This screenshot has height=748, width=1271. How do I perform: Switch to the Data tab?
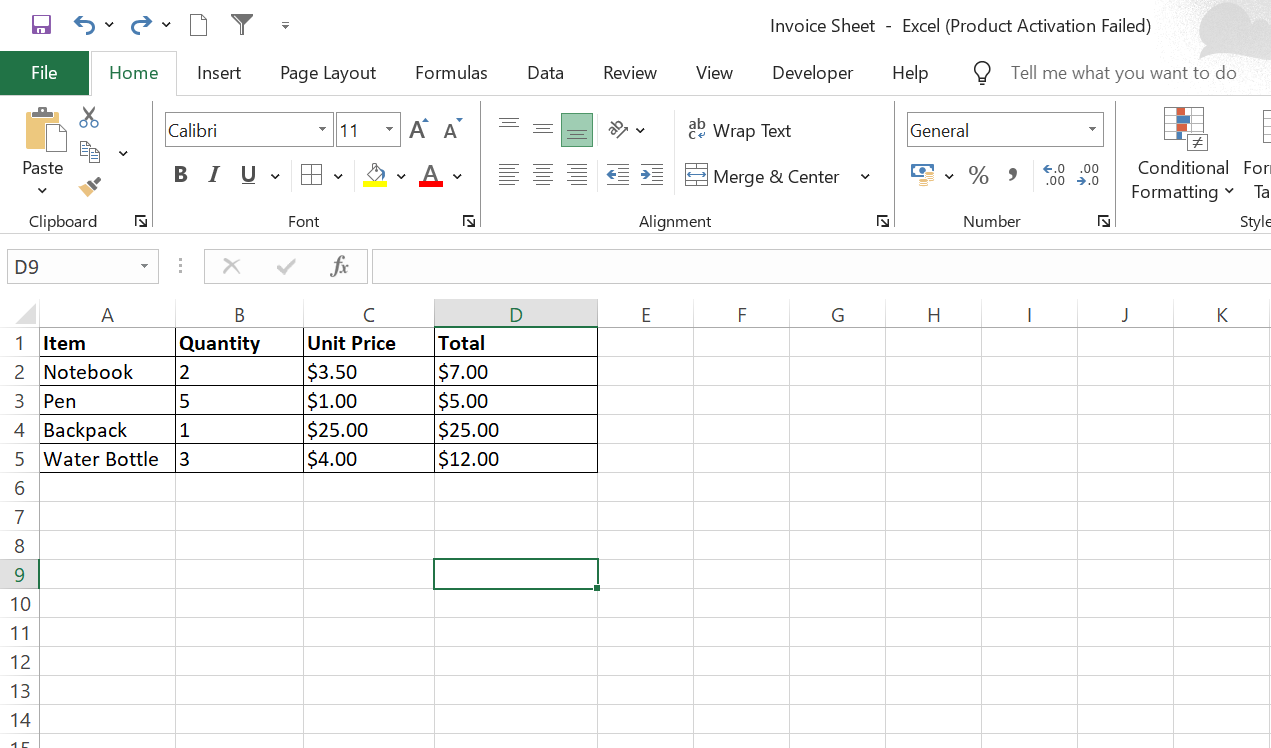pyautogui.click(x=545, y=73)
